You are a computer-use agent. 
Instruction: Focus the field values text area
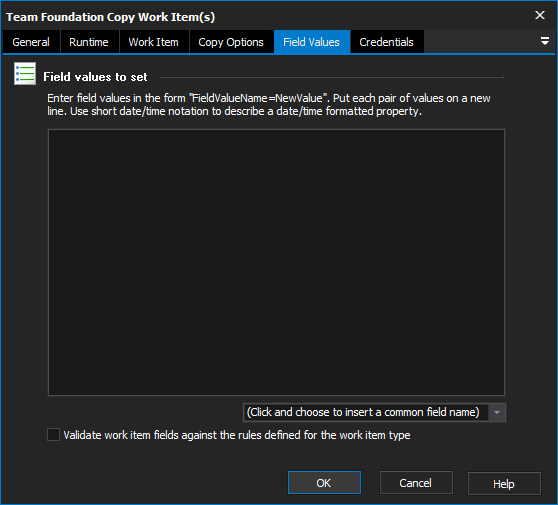pos(277,263)
